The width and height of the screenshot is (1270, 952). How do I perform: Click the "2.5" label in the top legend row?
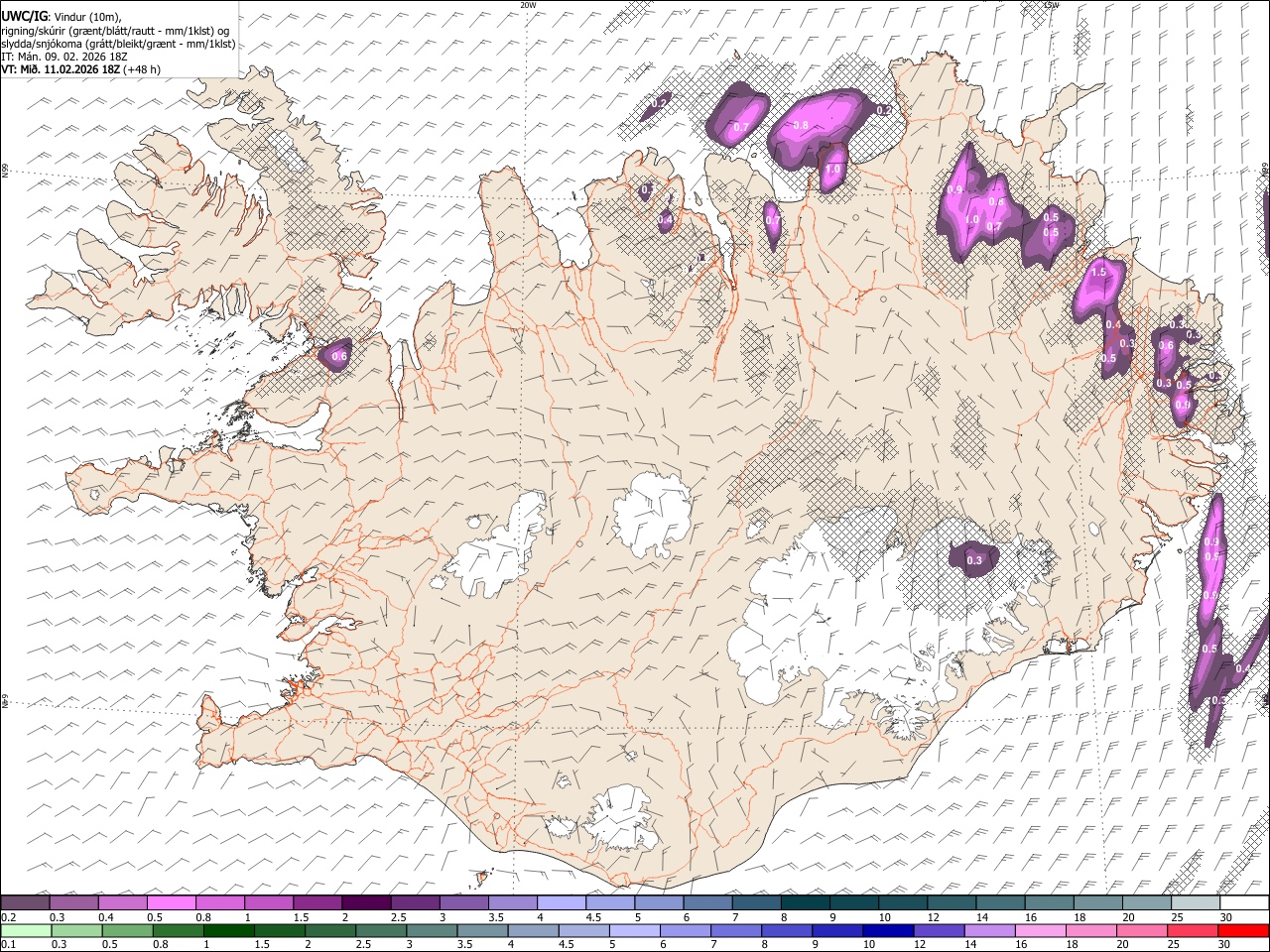(x=398, y=917)
